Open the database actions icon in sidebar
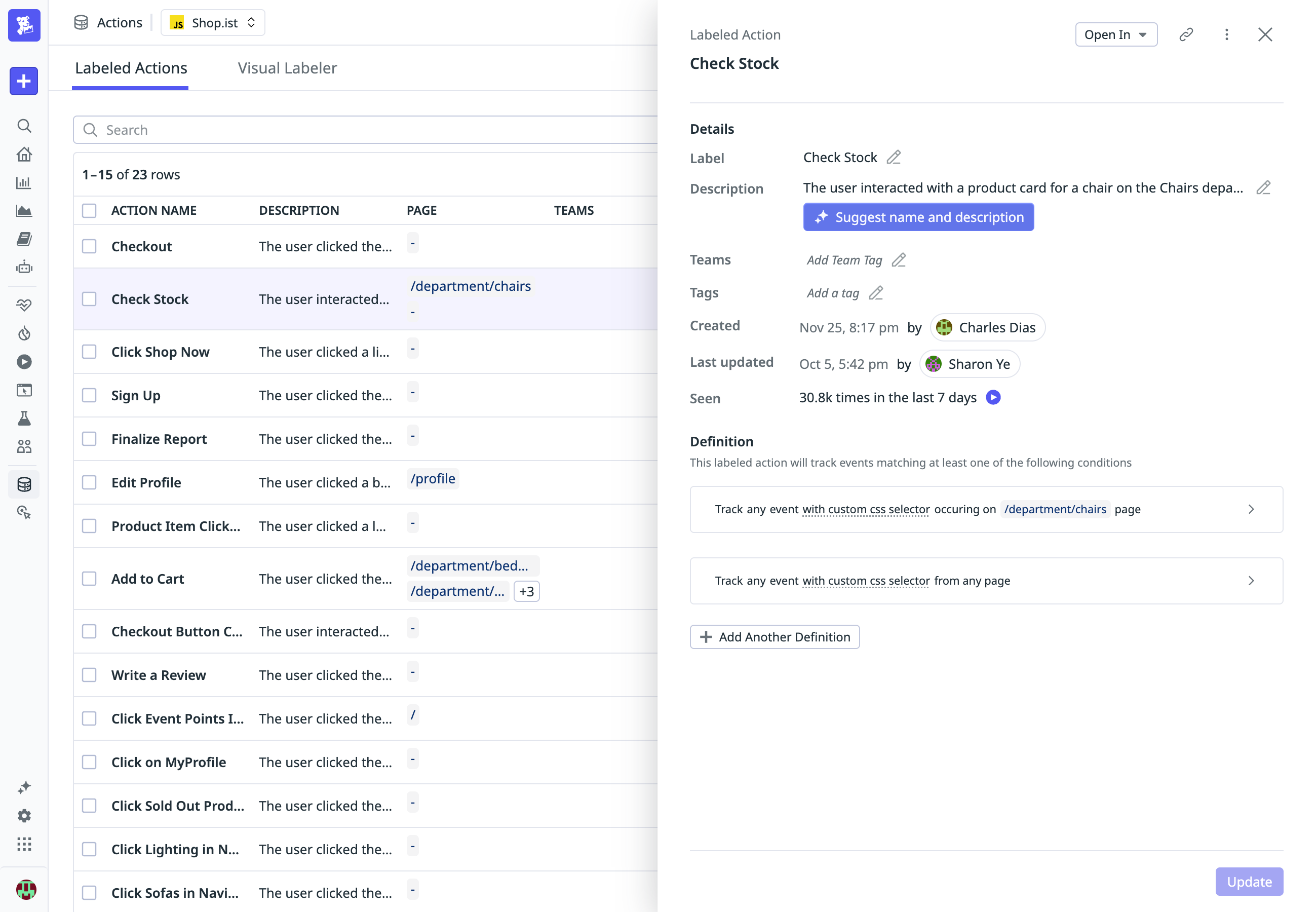Viewport: 1316px width, 912px height. (24, 484)
